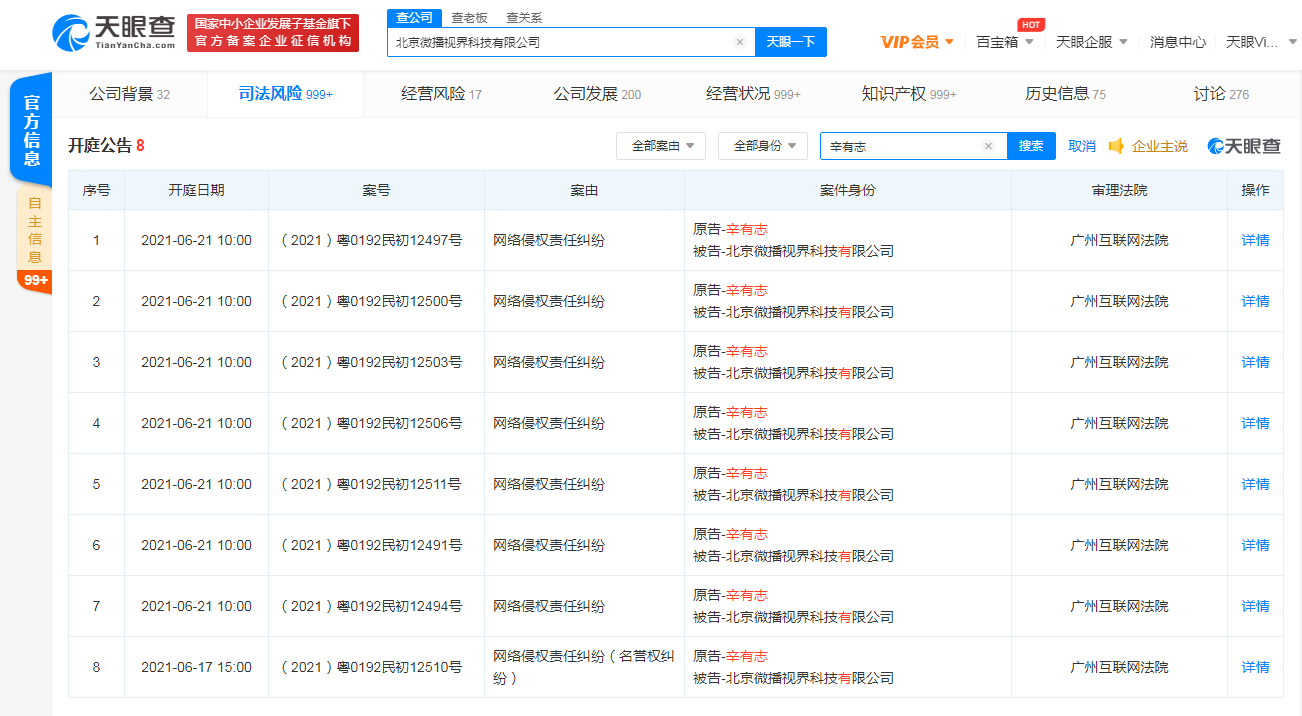Click the 天眼查 logo beside 企业主说
This screenshot has height=716, width=1302.
[1244, 146]
